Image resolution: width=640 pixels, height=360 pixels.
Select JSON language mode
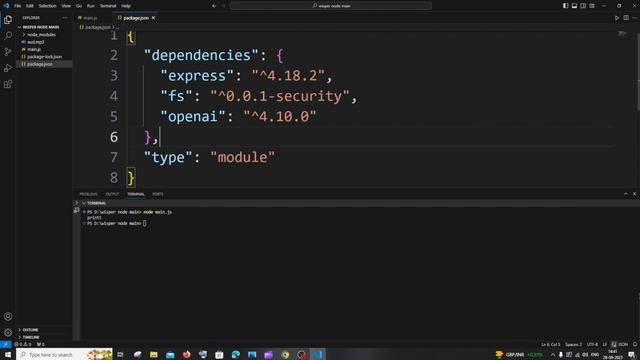[x=623, y=344]
